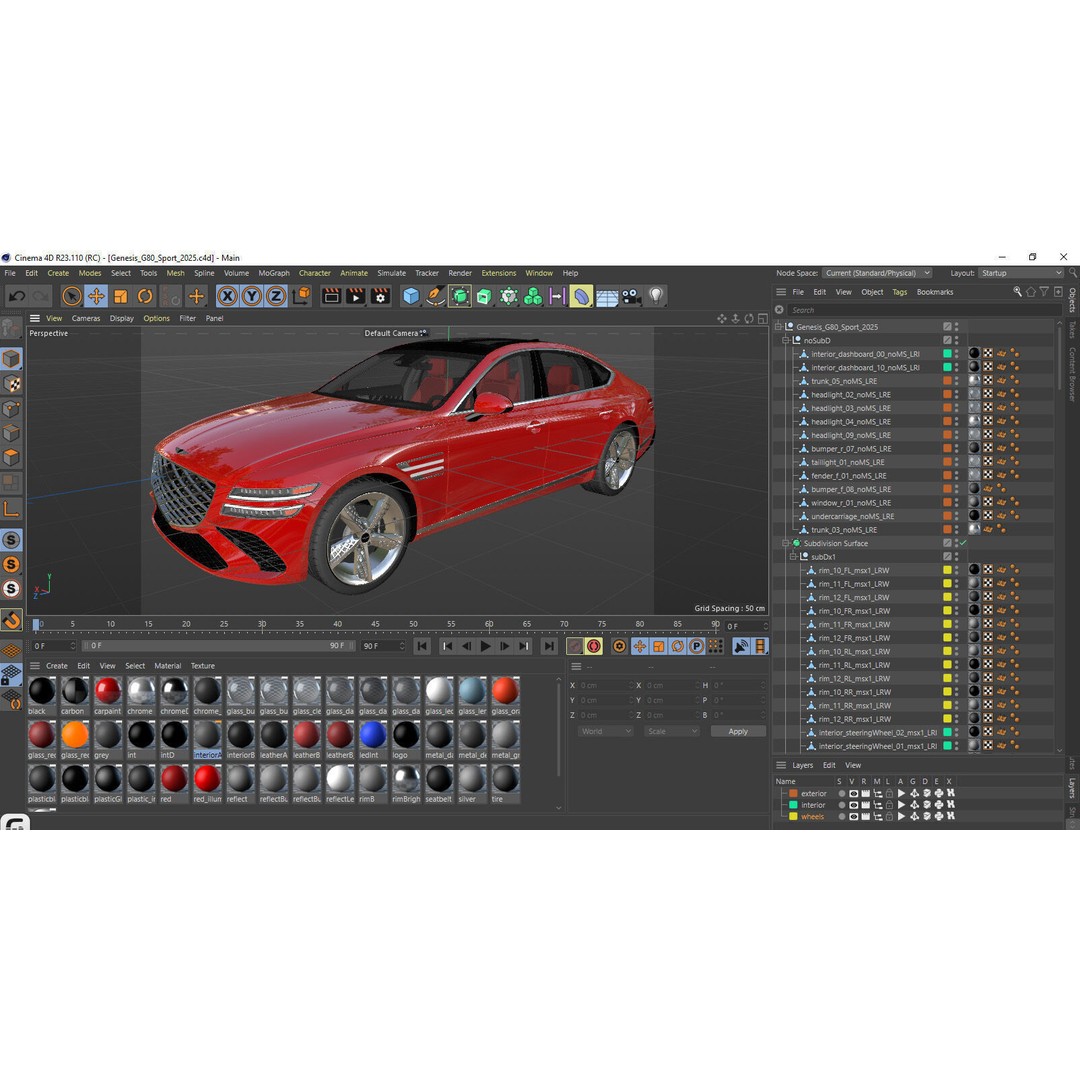Open the Spline Pen tool
Screen dimensions: 1080x1080
click(x=435, y=296)
